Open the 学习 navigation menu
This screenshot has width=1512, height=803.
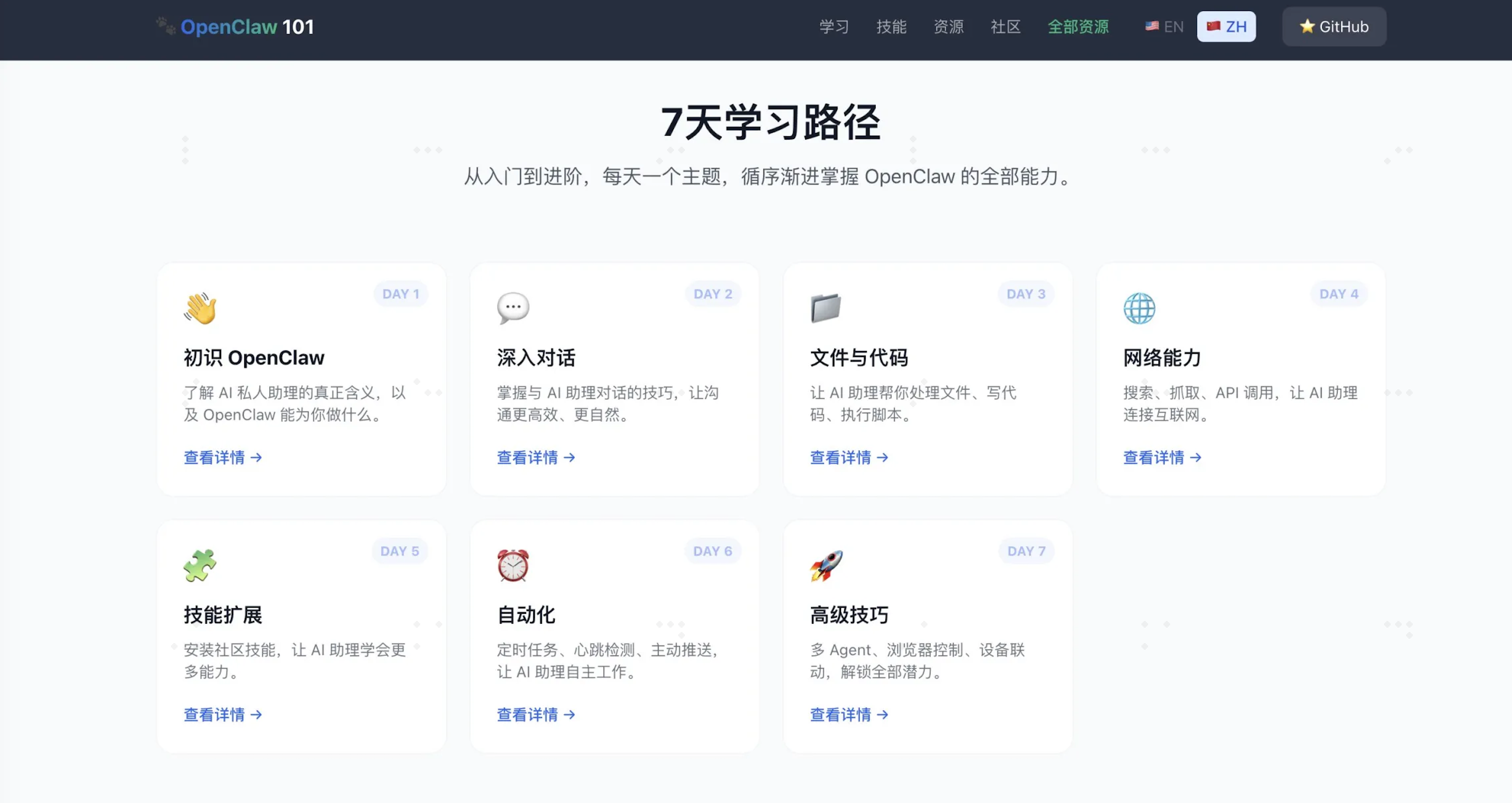pyautogui.click(x=834, y=26)
